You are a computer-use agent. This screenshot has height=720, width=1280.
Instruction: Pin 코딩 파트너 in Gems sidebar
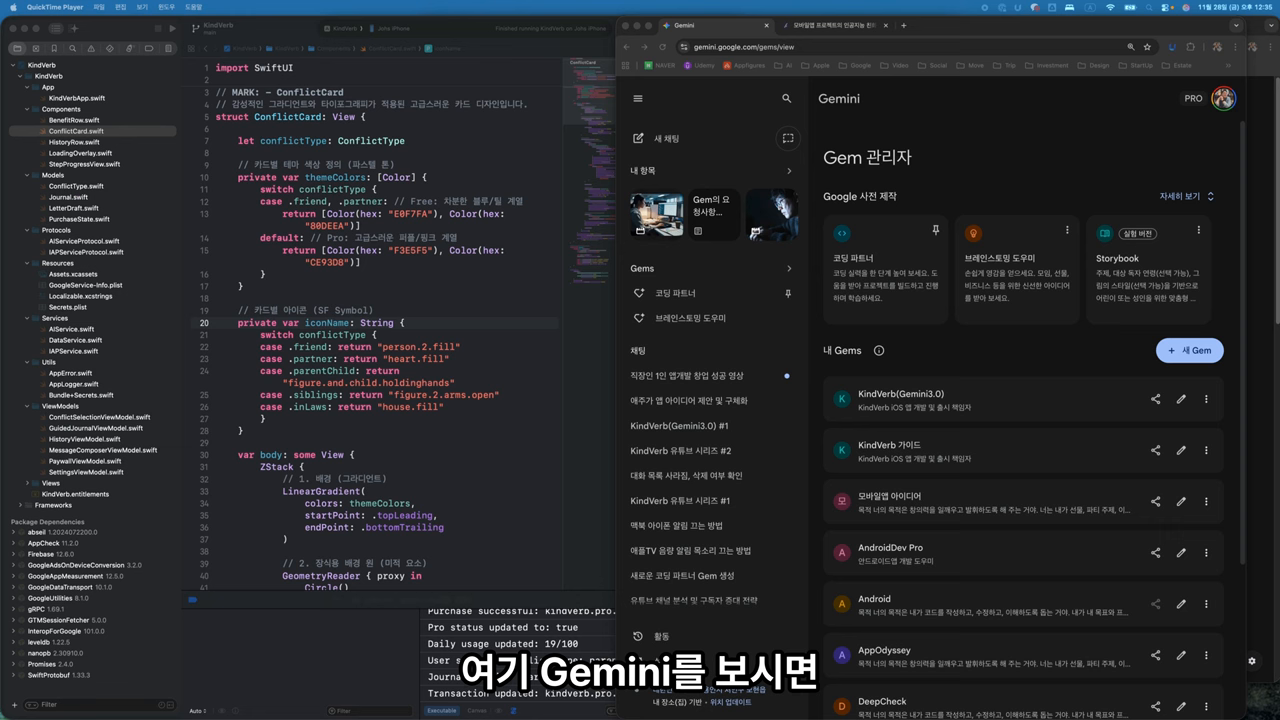[x=788, y=293]
